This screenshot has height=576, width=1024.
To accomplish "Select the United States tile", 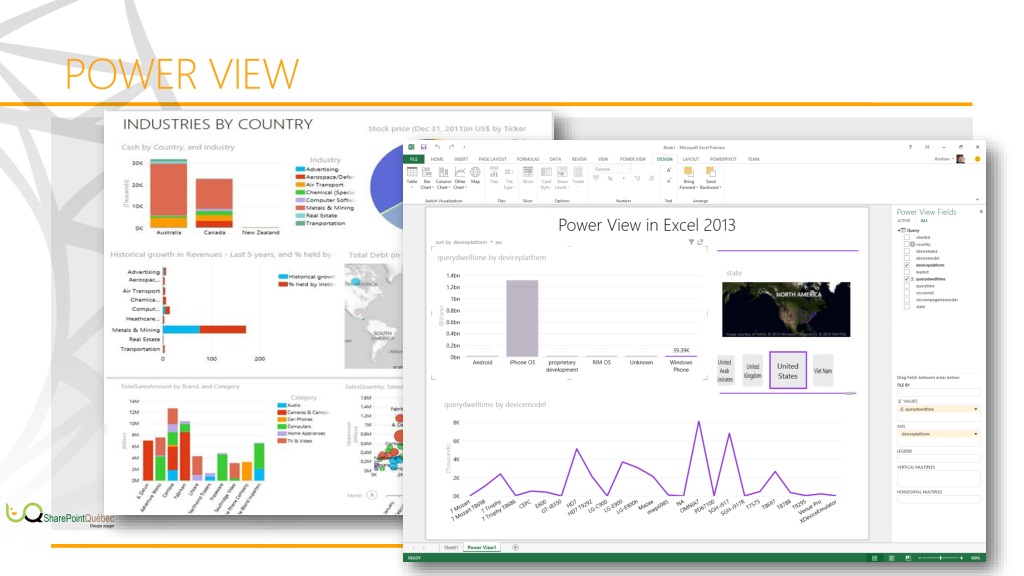I will [x=788, y=370].
